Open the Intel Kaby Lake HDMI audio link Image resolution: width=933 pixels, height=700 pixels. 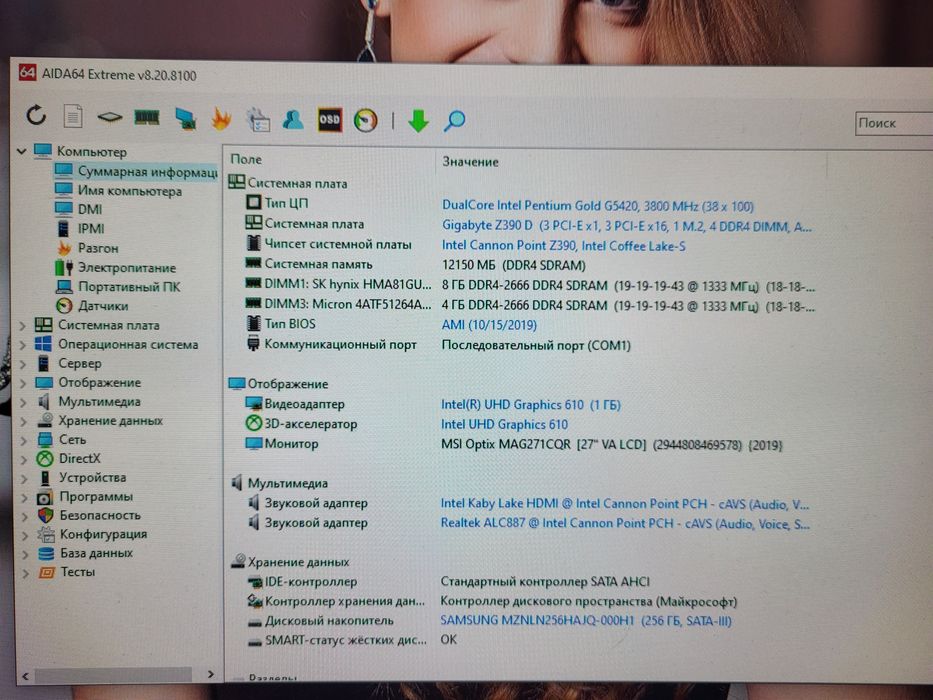[x=624, y=504]
